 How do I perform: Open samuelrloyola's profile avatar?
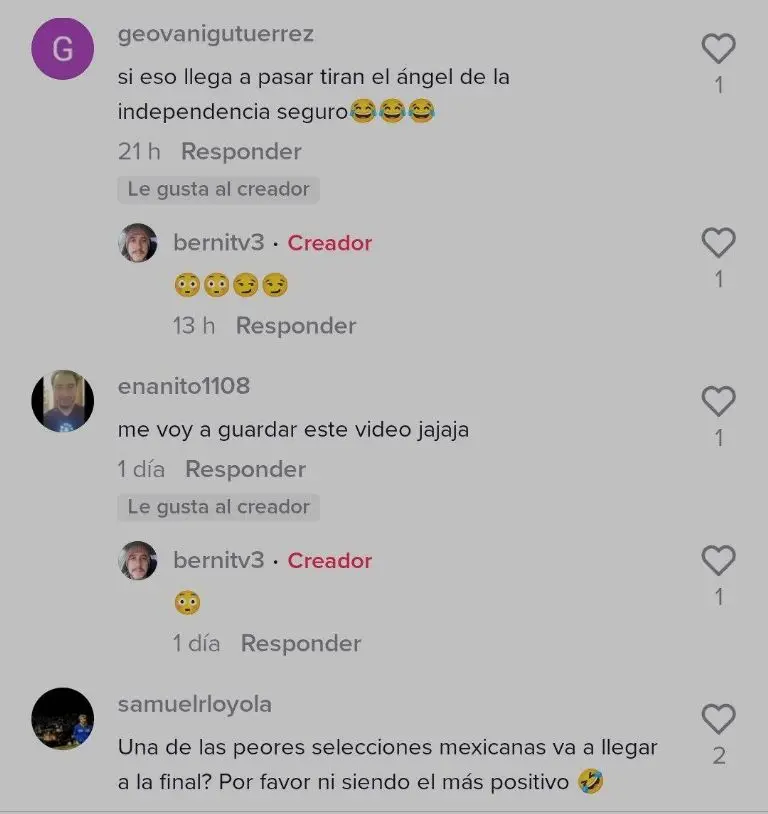63,719
